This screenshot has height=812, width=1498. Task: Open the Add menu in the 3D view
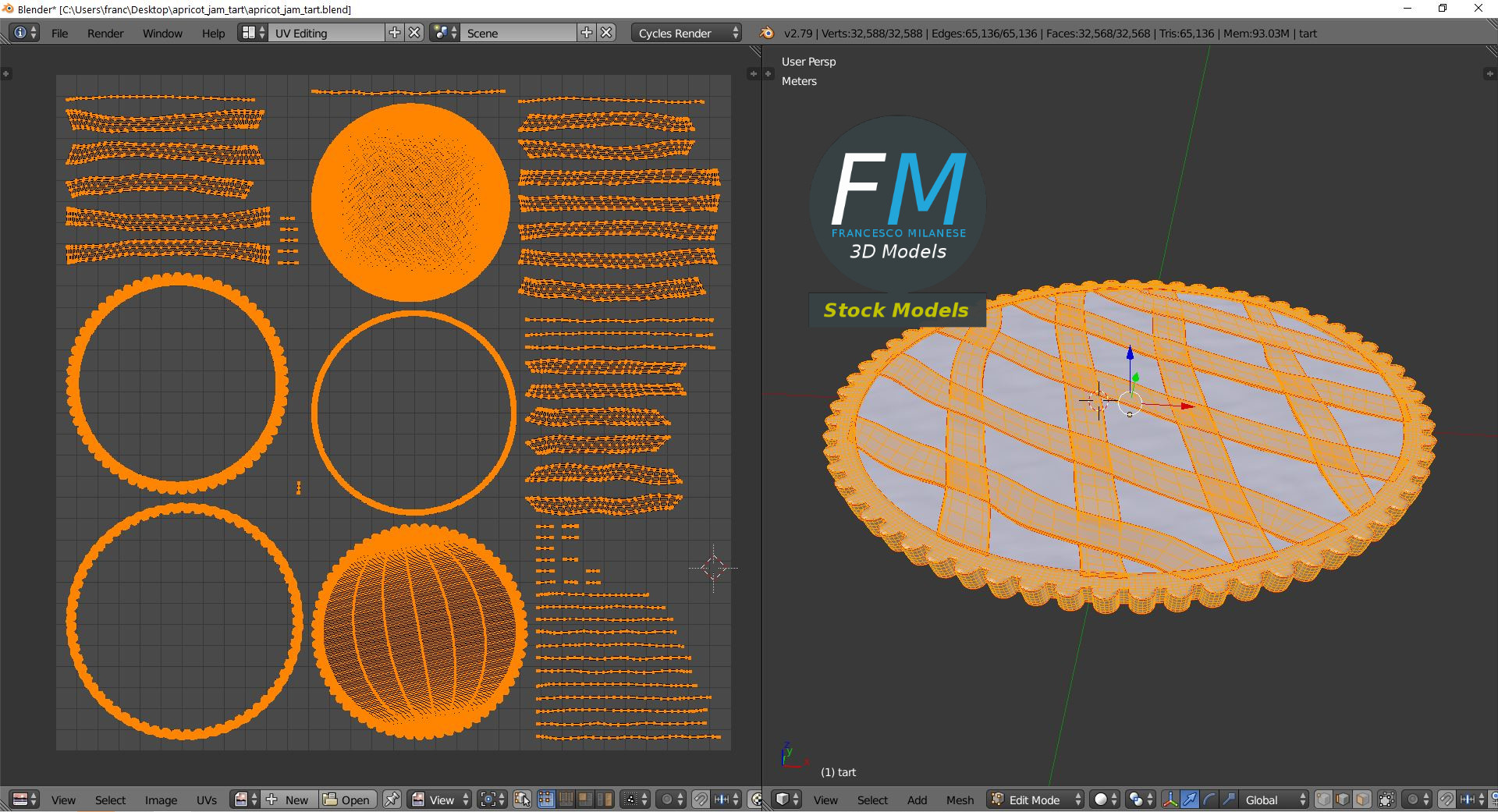click(x=917, y=800)
